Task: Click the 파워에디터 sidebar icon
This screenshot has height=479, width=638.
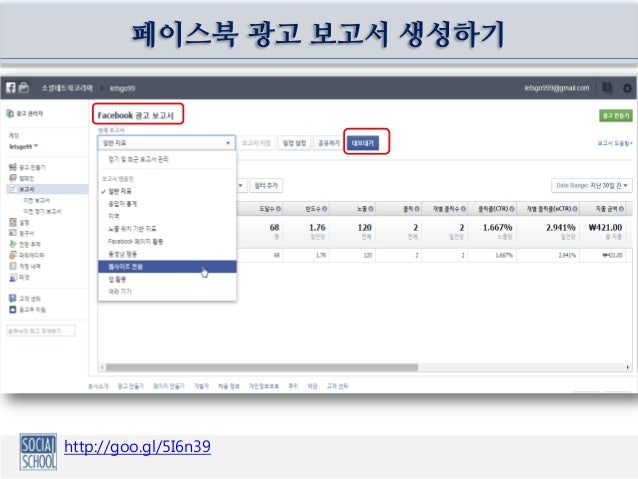Action: [13, 255]
